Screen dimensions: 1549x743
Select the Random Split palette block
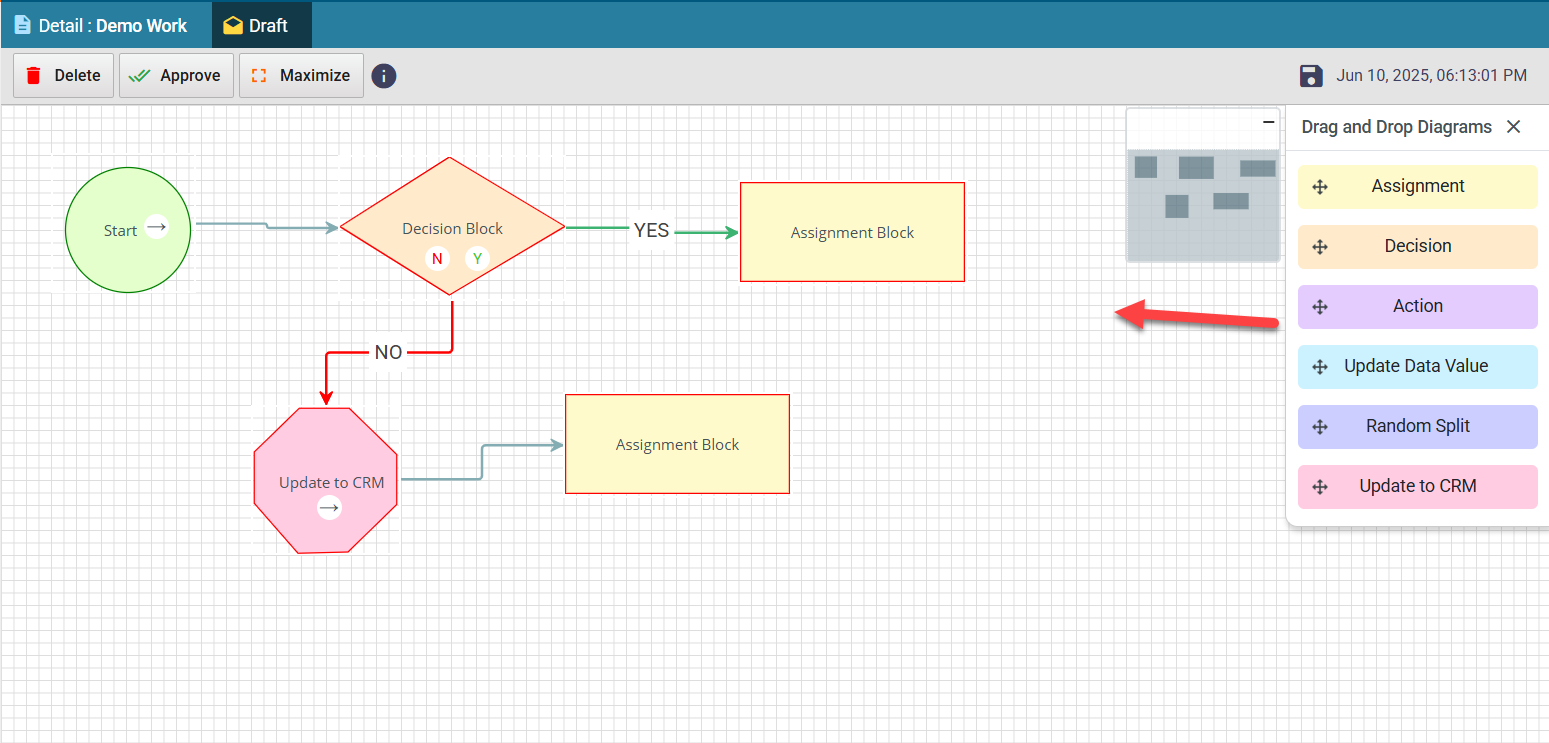(1417, 427)
